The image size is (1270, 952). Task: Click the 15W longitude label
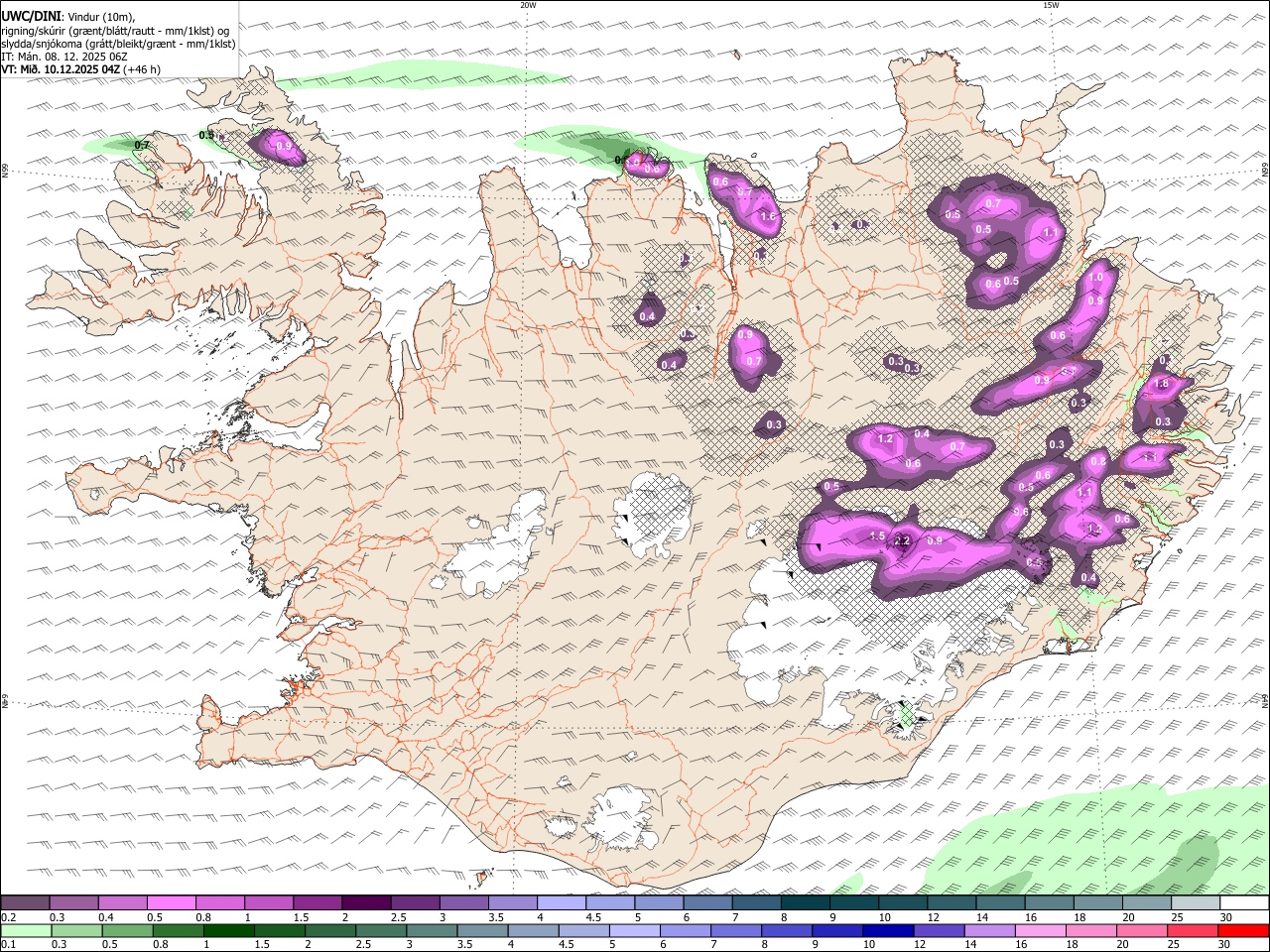click(1051, 5)
